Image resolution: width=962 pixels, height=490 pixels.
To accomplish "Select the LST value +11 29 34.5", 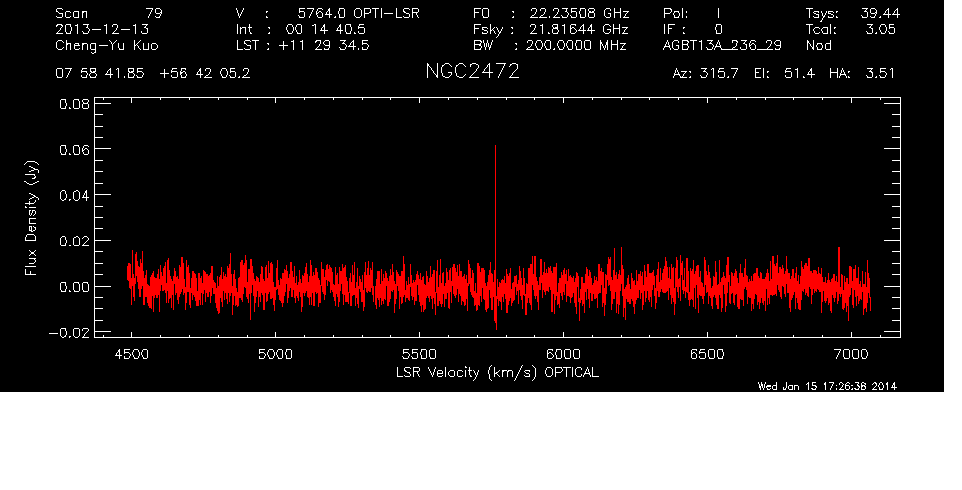I will point(327,46).
